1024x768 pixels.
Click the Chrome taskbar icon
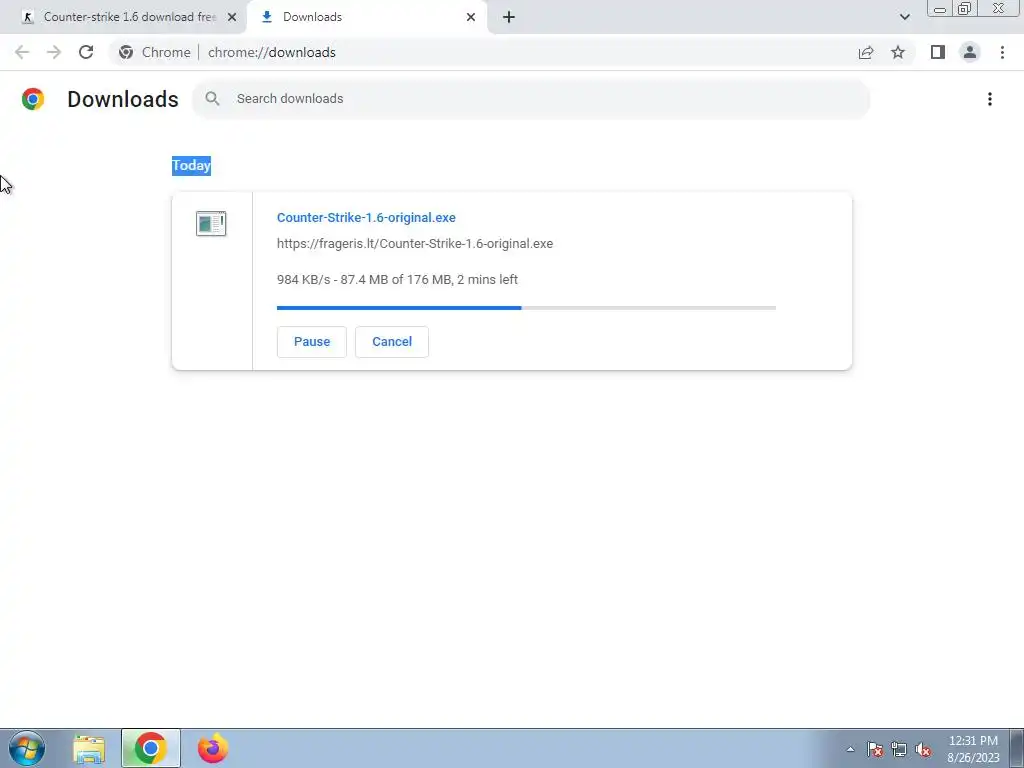pyautogui.click(x=150, y=748)
